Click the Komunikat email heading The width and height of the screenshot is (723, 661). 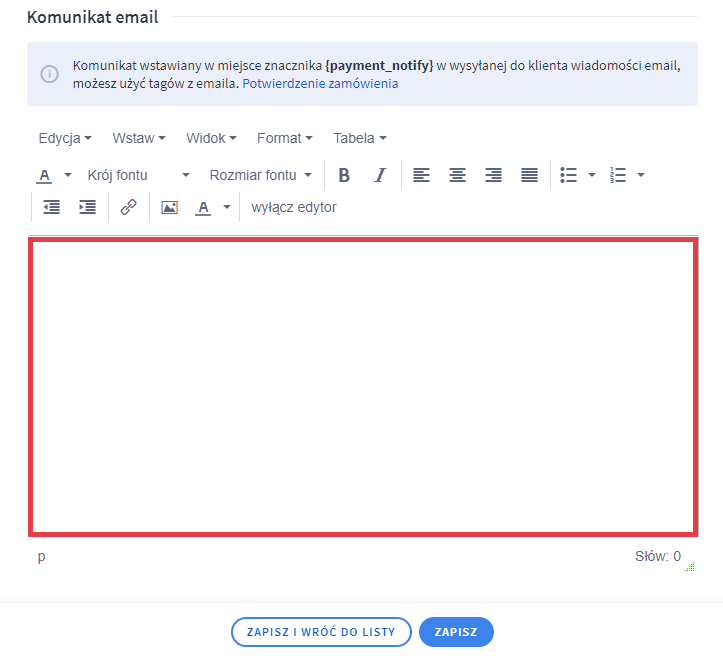coord(93,17)
